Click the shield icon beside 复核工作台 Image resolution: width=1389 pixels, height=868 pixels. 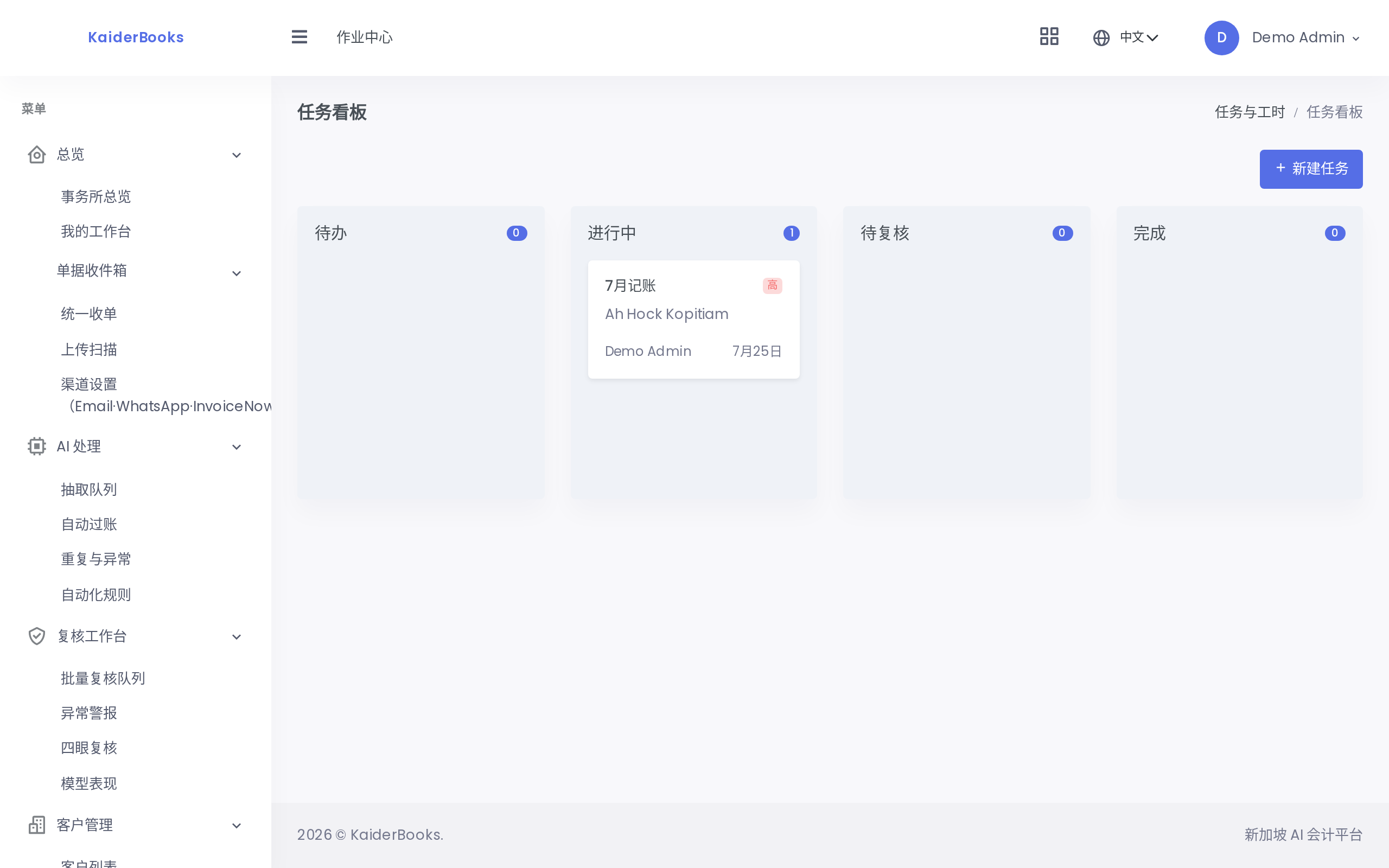37,636
